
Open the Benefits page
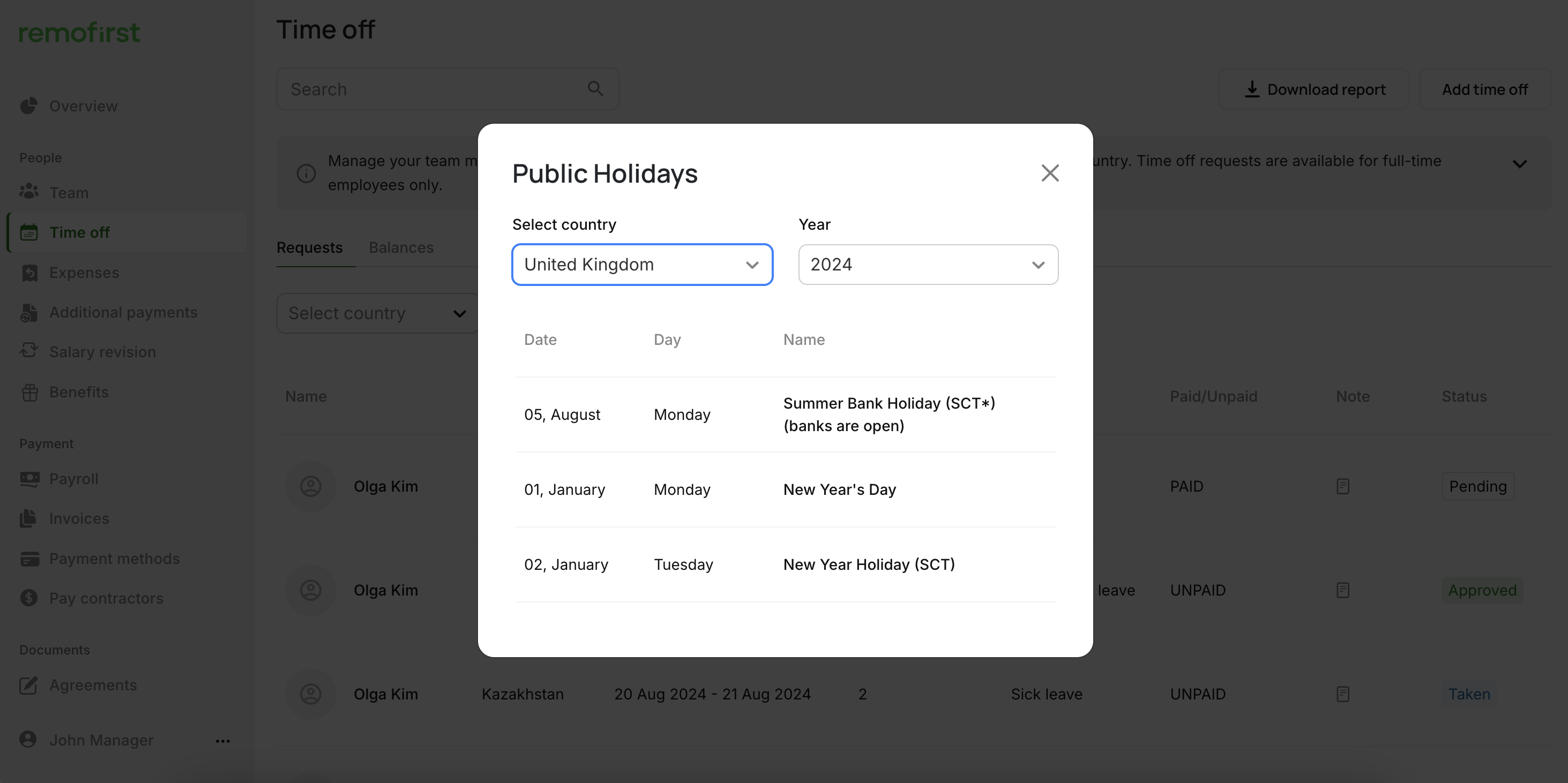tap(79, 393)
